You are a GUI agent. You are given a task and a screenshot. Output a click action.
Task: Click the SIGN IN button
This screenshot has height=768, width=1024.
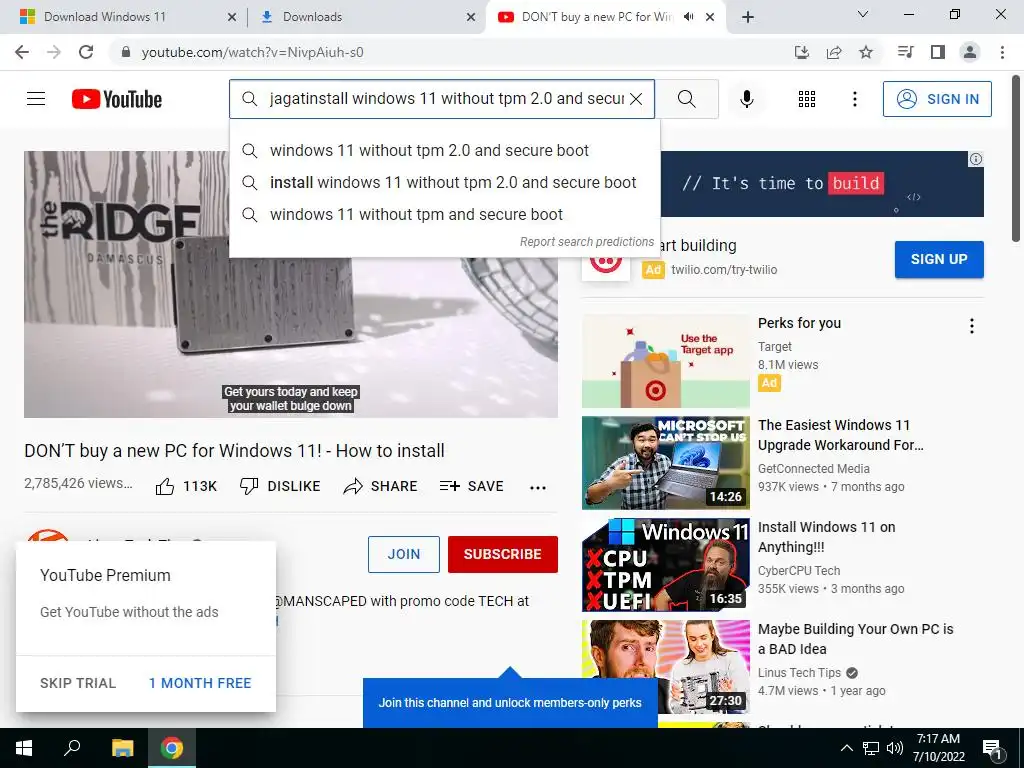pyautogui.click(x=937, y=99)
